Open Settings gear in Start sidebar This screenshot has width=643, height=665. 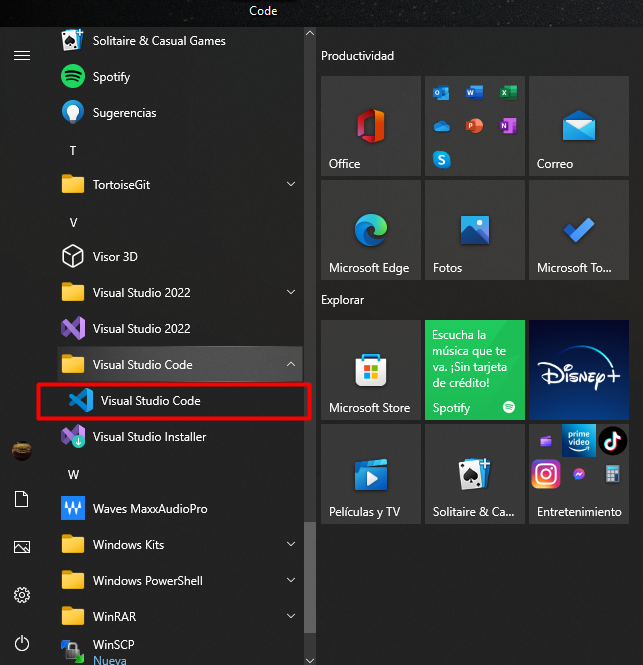pyautogui.click(x=22, y=595)
